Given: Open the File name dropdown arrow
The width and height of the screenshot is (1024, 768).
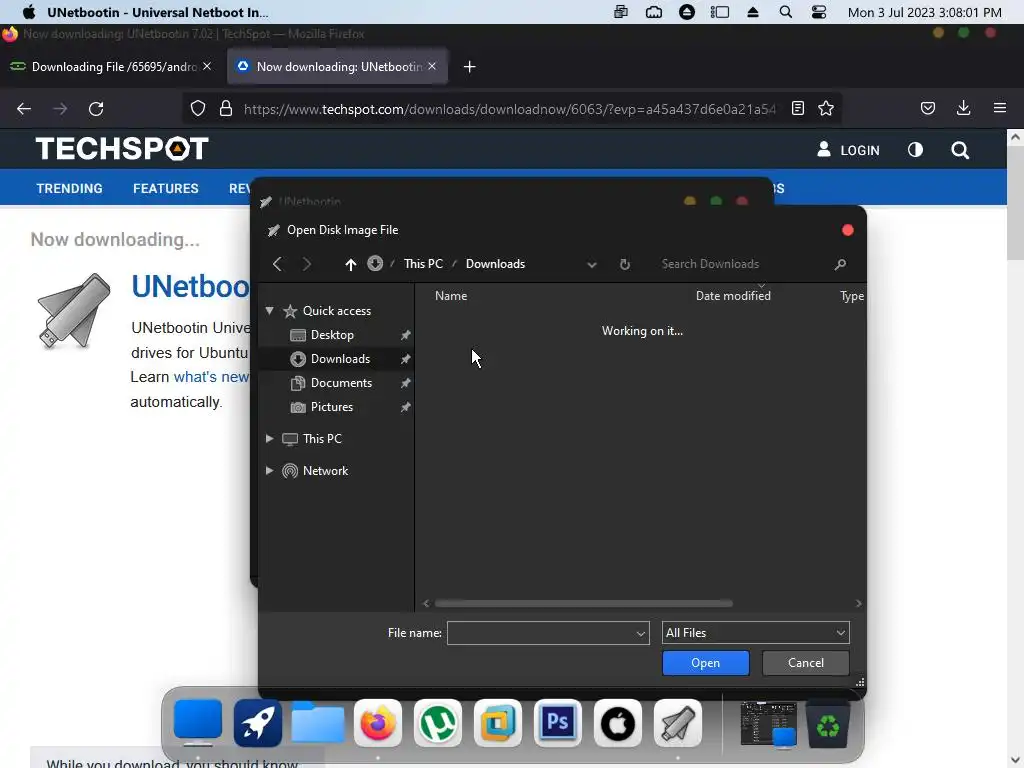Looking at the screenshot, I should click(x=641, y=633).
